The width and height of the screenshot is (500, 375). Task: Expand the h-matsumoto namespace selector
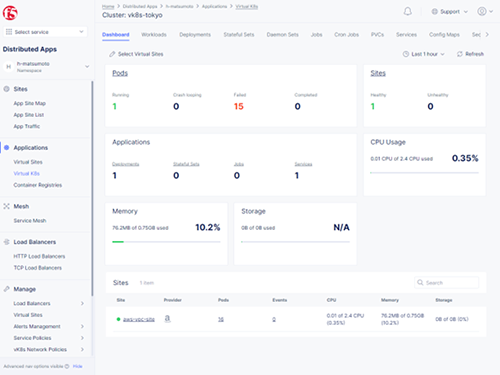pyautogui.click(x=46, y=67)
